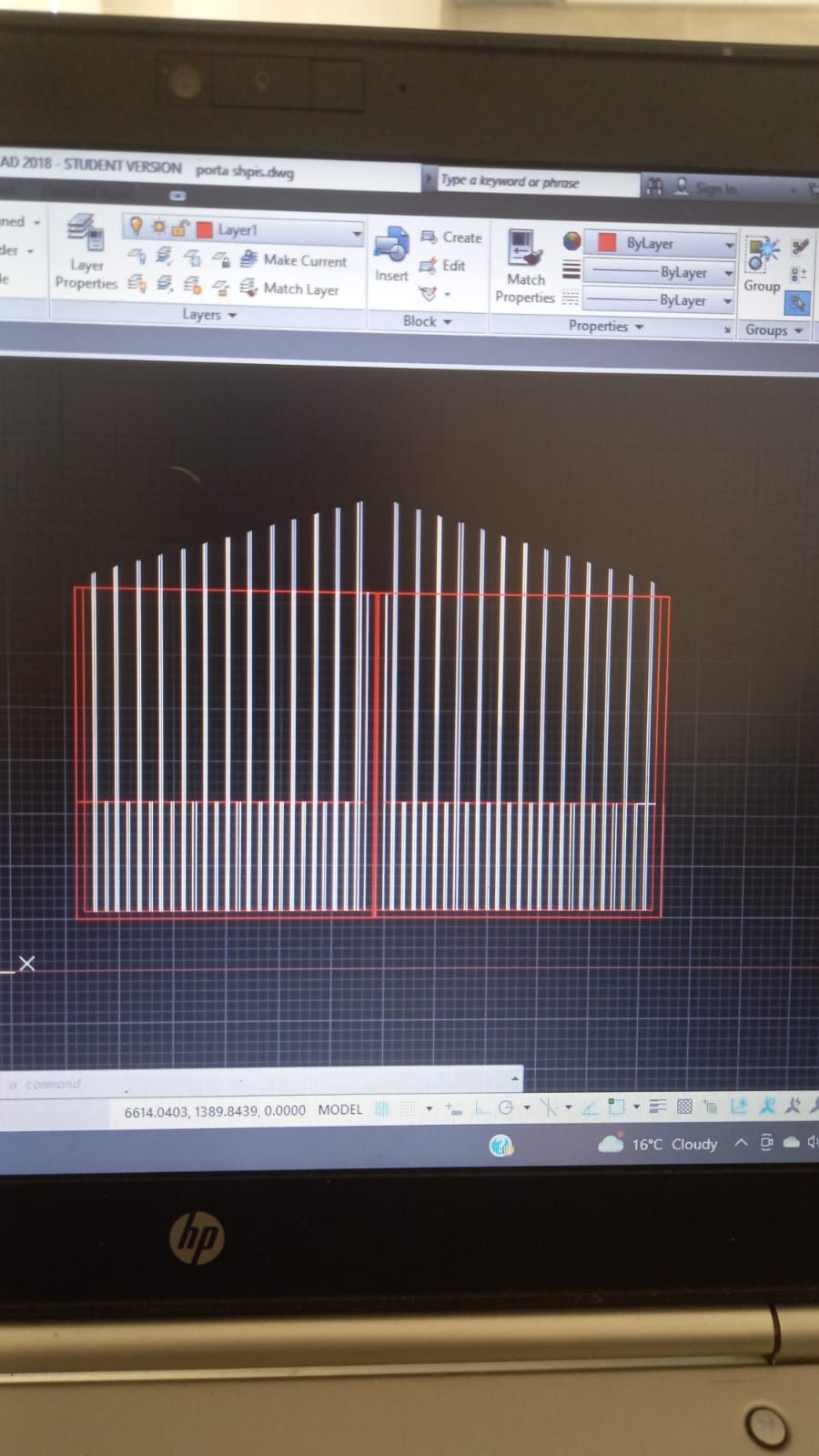This screenshot has height=1456, width=819.
Task: Open Properties palette dialog launcher arrow
Action: point(727,330)
